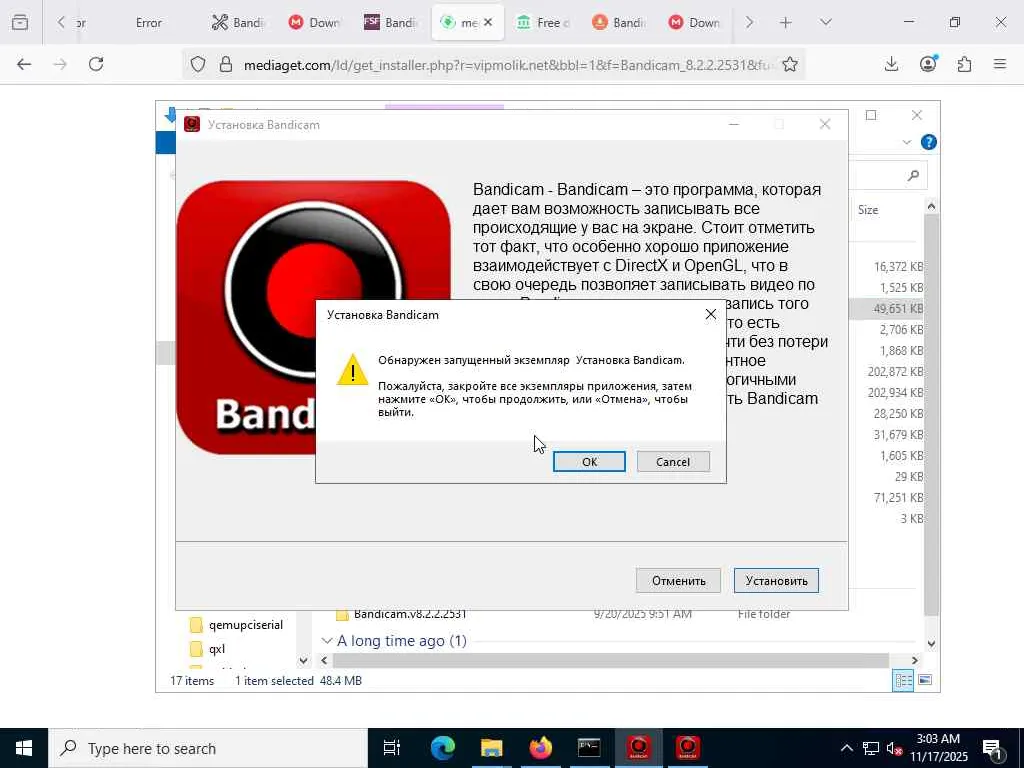
Task: Click the padlock site security icon
Action: tap(225, 65)
